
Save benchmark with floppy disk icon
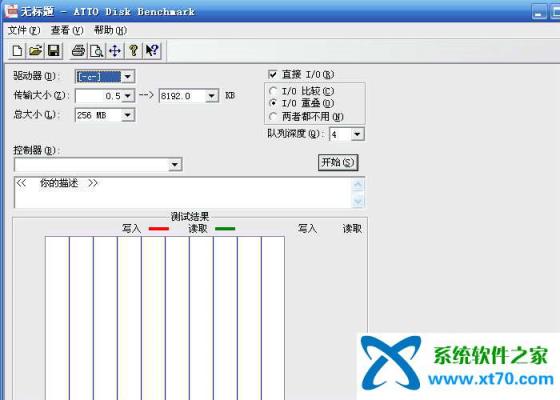point(54,51)
